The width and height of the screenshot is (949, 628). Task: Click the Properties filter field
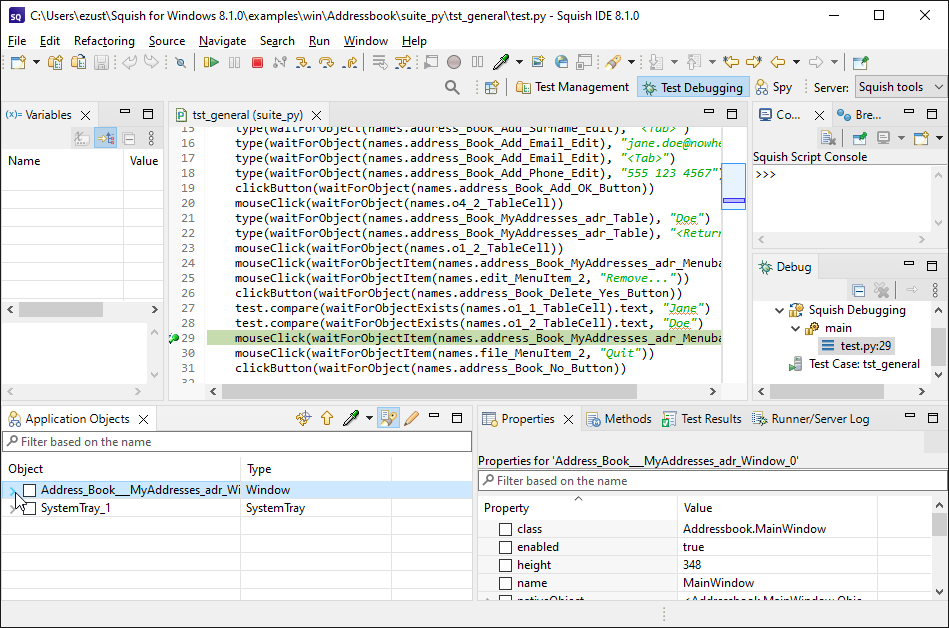(x=700, y=481)
